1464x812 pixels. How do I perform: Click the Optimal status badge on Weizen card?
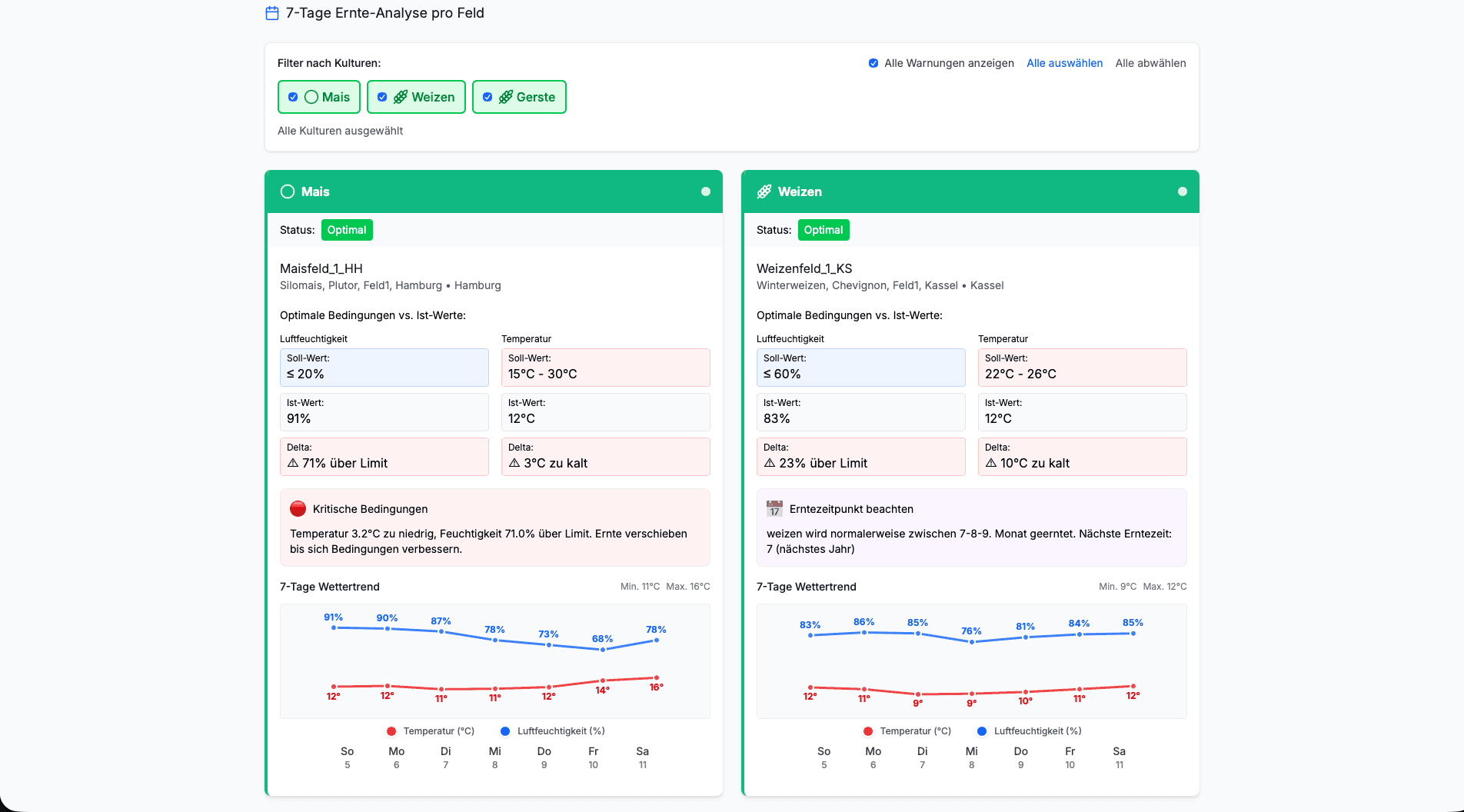click(823, 230)
